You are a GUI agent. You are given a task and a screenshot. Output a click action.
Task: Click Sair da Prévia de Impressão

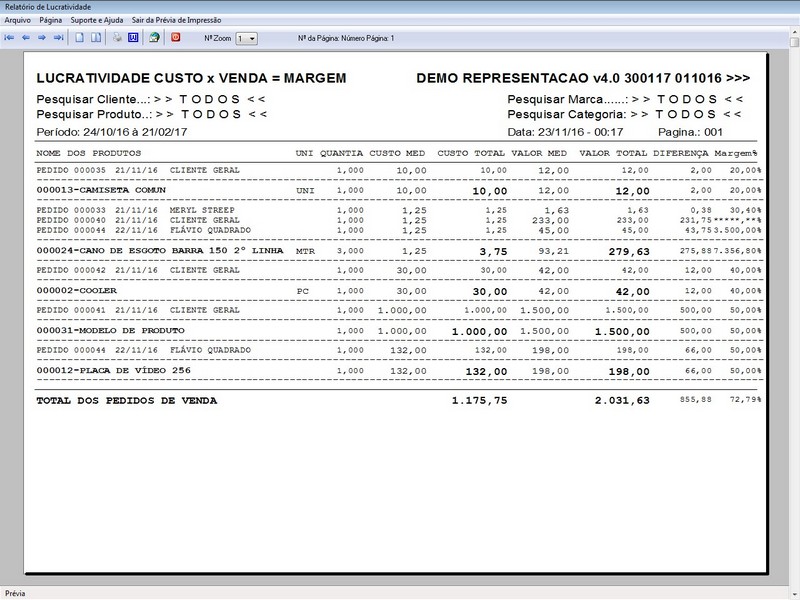coord(177,20)
